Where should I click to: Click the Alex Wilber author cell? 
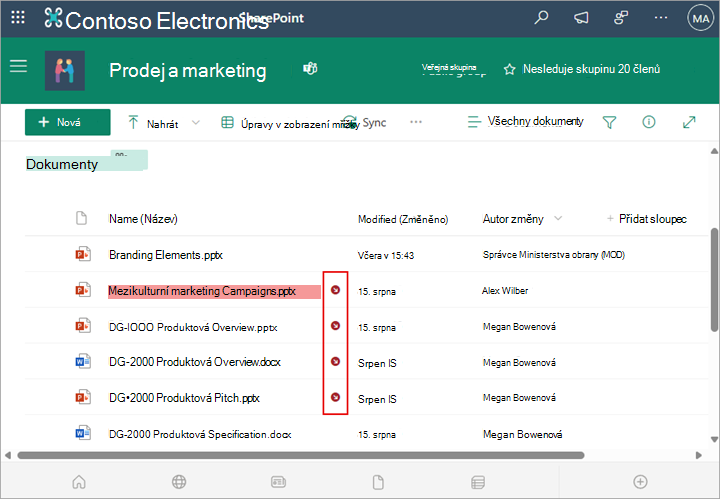pyautogui.click(x=505, y=291)
